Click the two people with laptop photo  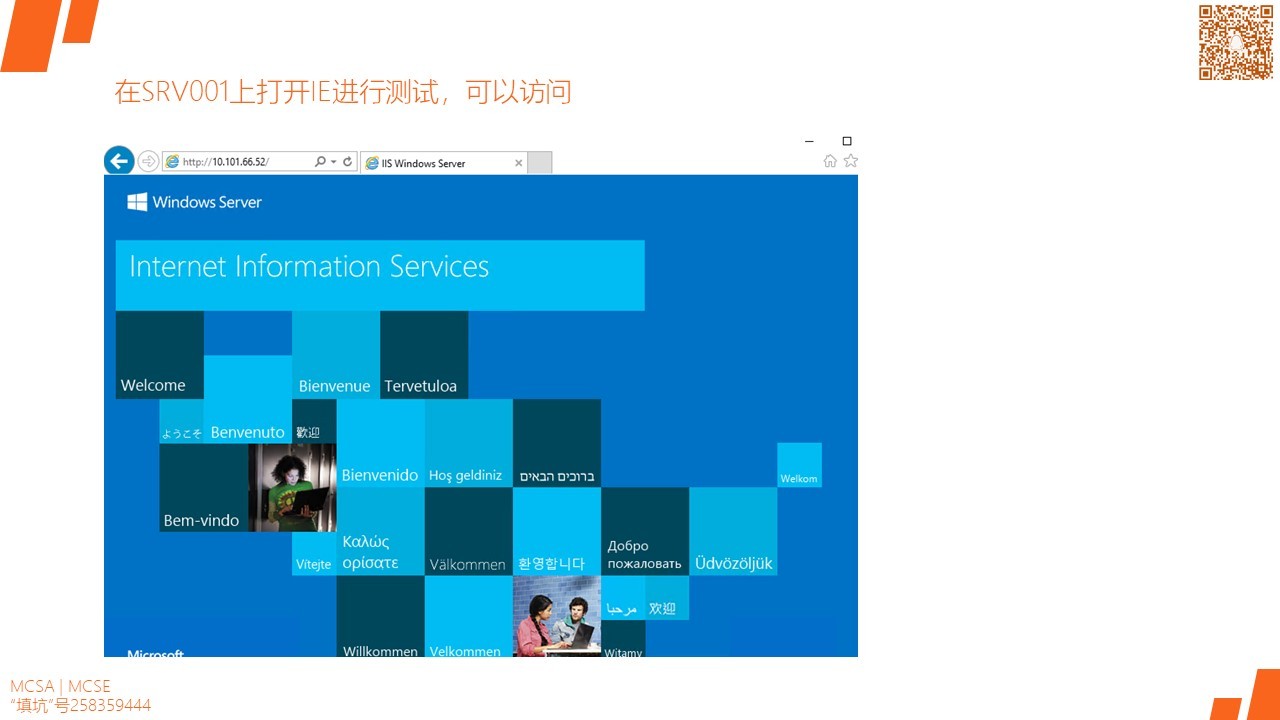coord(557,616)
